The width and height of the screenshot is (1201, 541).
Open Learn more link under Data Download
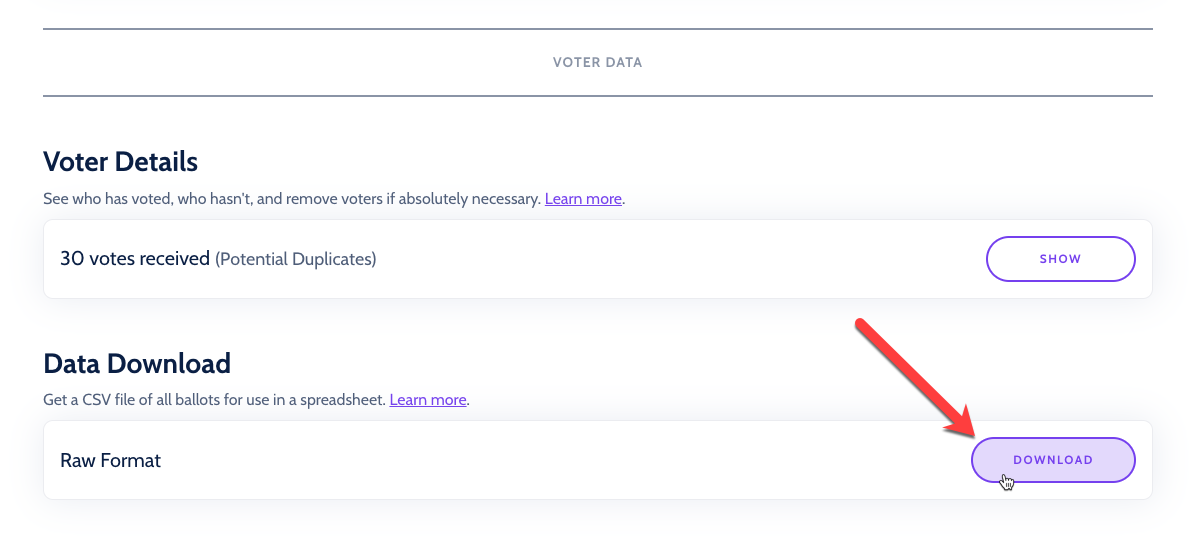428,400
